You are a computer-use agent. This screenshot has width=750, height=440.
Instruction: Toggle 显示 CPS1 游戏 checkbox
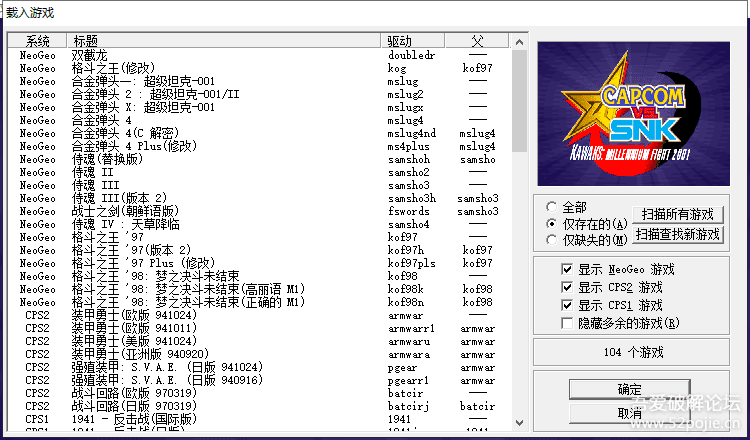(567, 305)
